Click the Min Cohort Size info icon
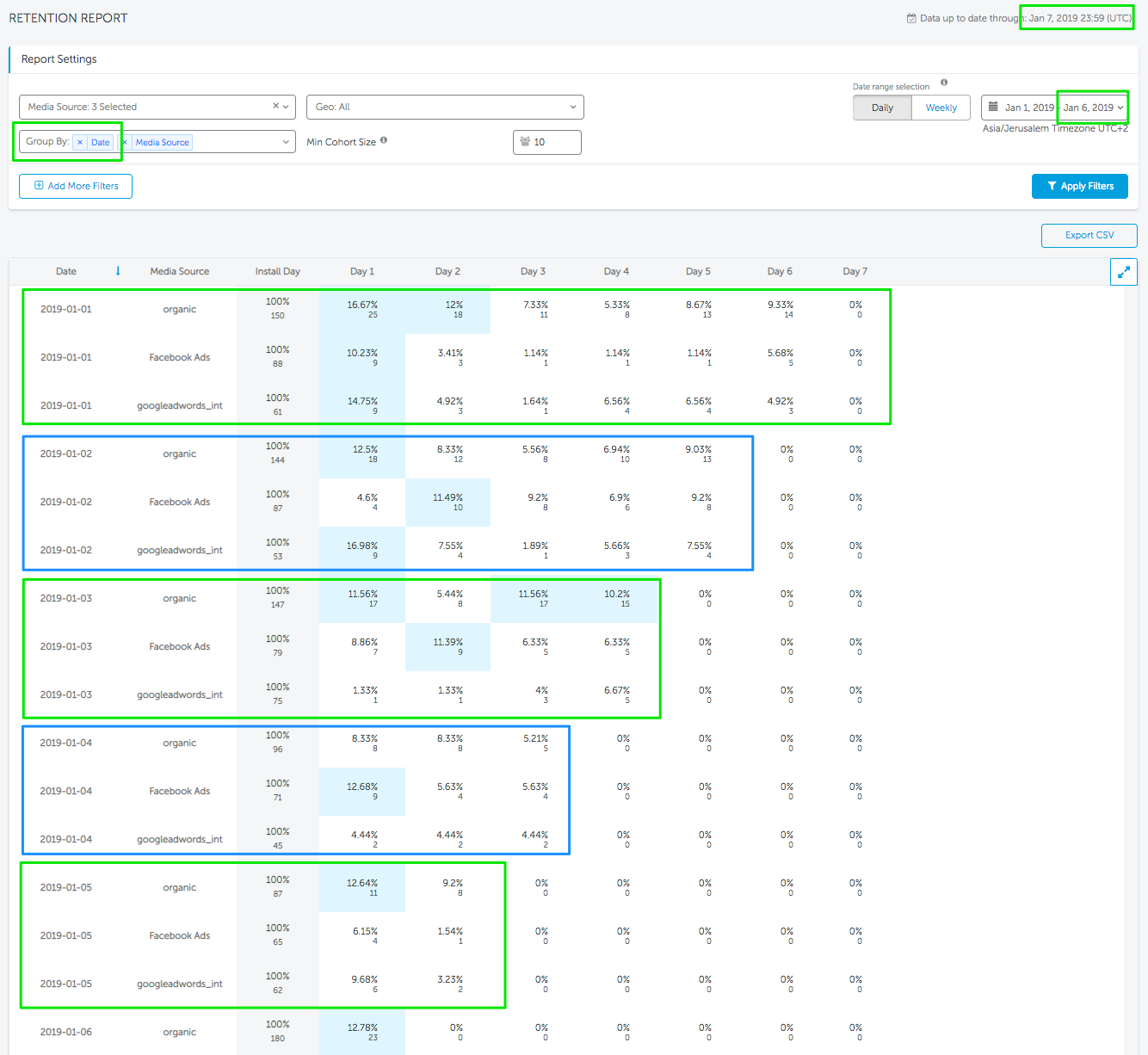This screenshot has height=1055, width=1148. [384, 140]
